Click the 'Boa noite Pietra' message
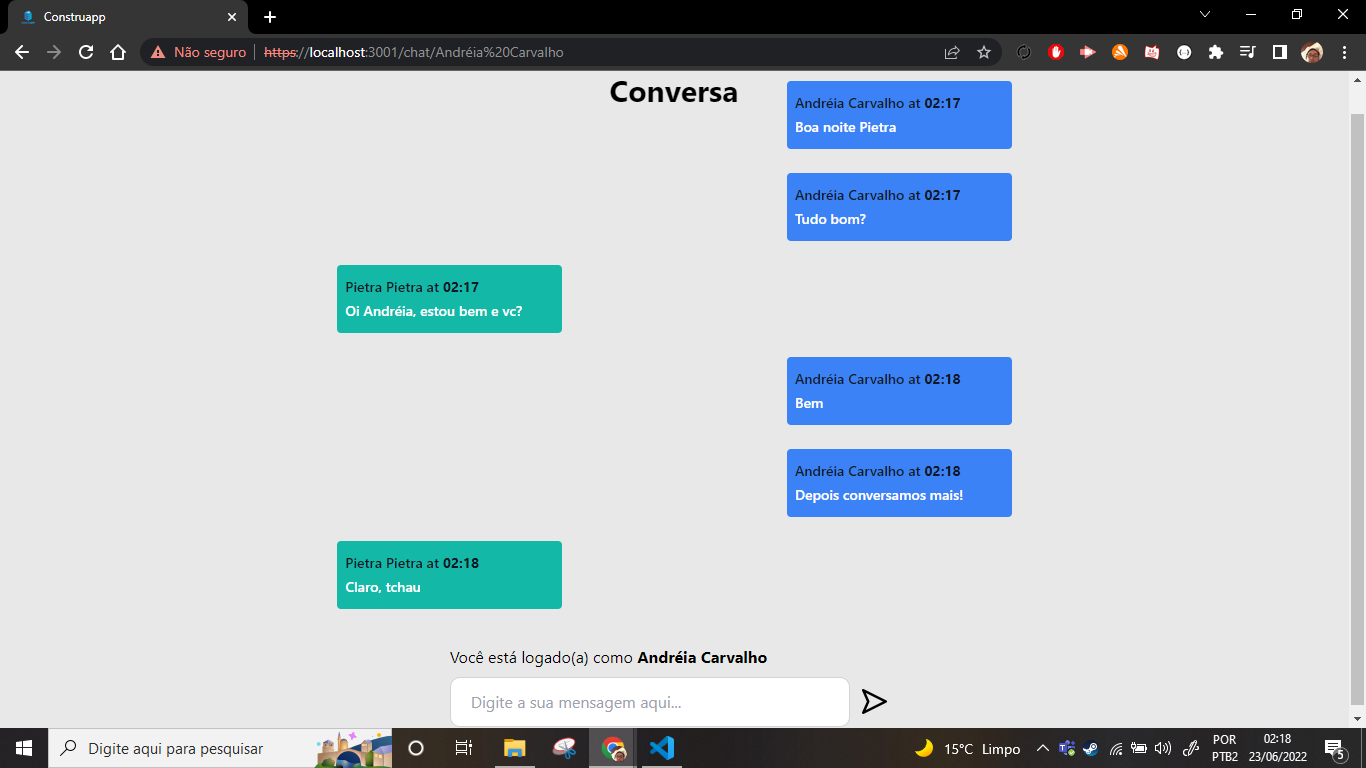 point(899,115)
